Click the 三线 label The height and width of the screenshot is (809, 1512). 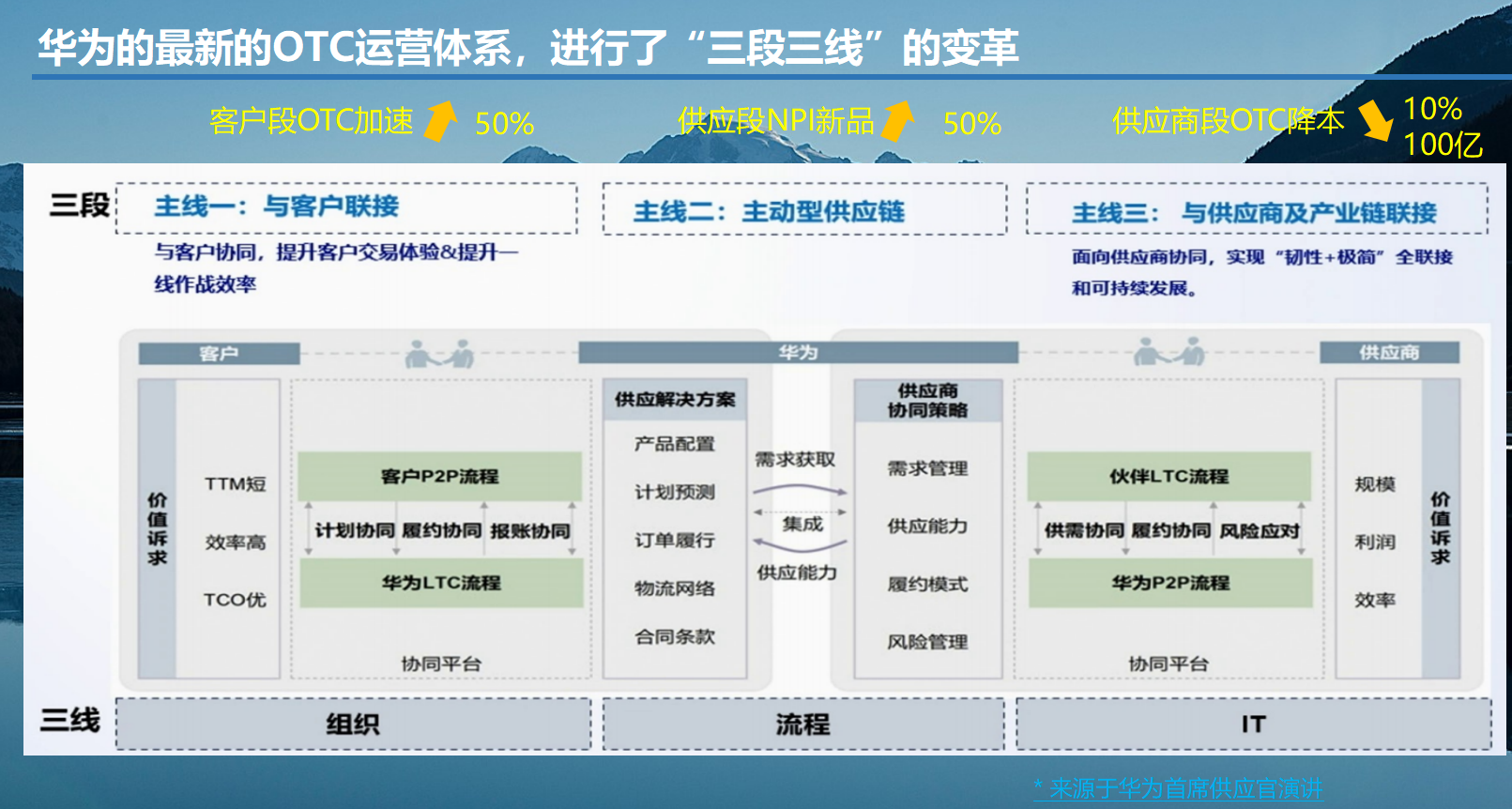69,721
